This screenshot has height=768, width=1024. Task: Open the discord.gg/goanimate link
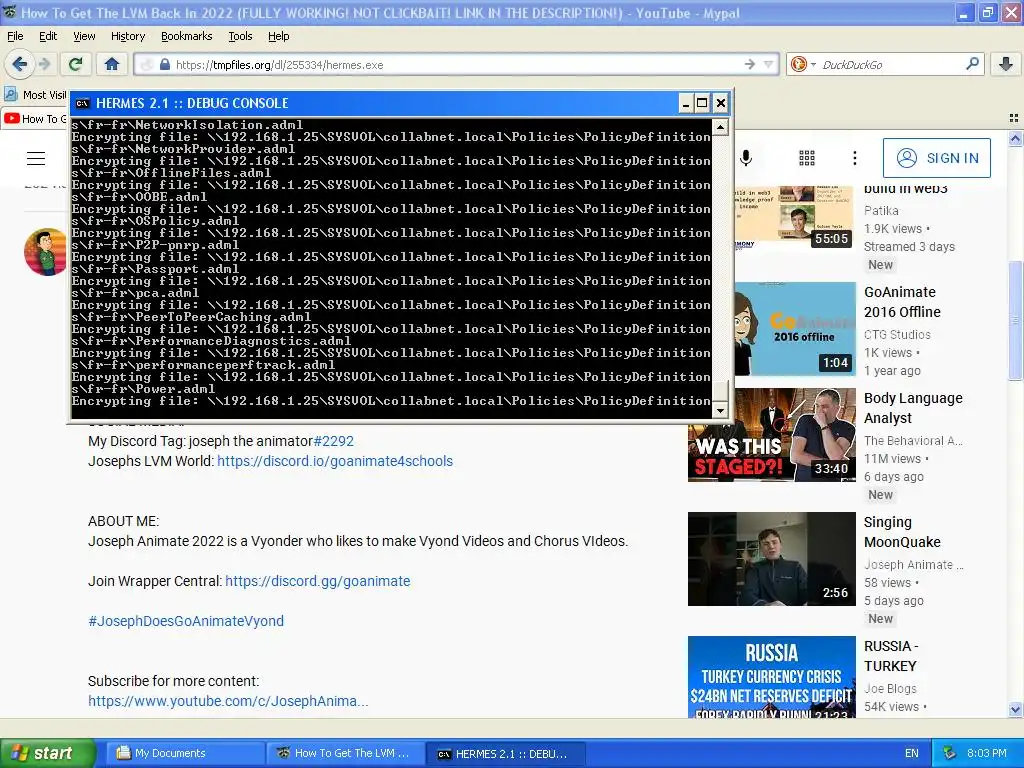click(317, 581)
